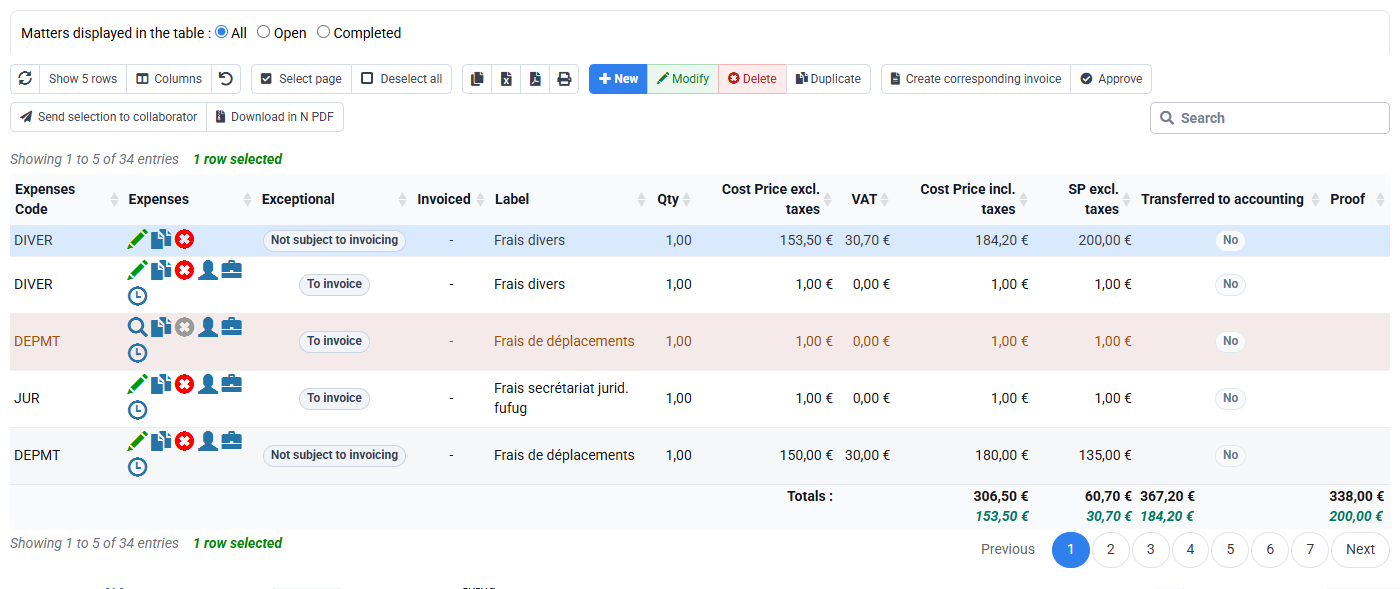1400x589 pixels.
Task: Select the All matters radio button
Action: 222,32
